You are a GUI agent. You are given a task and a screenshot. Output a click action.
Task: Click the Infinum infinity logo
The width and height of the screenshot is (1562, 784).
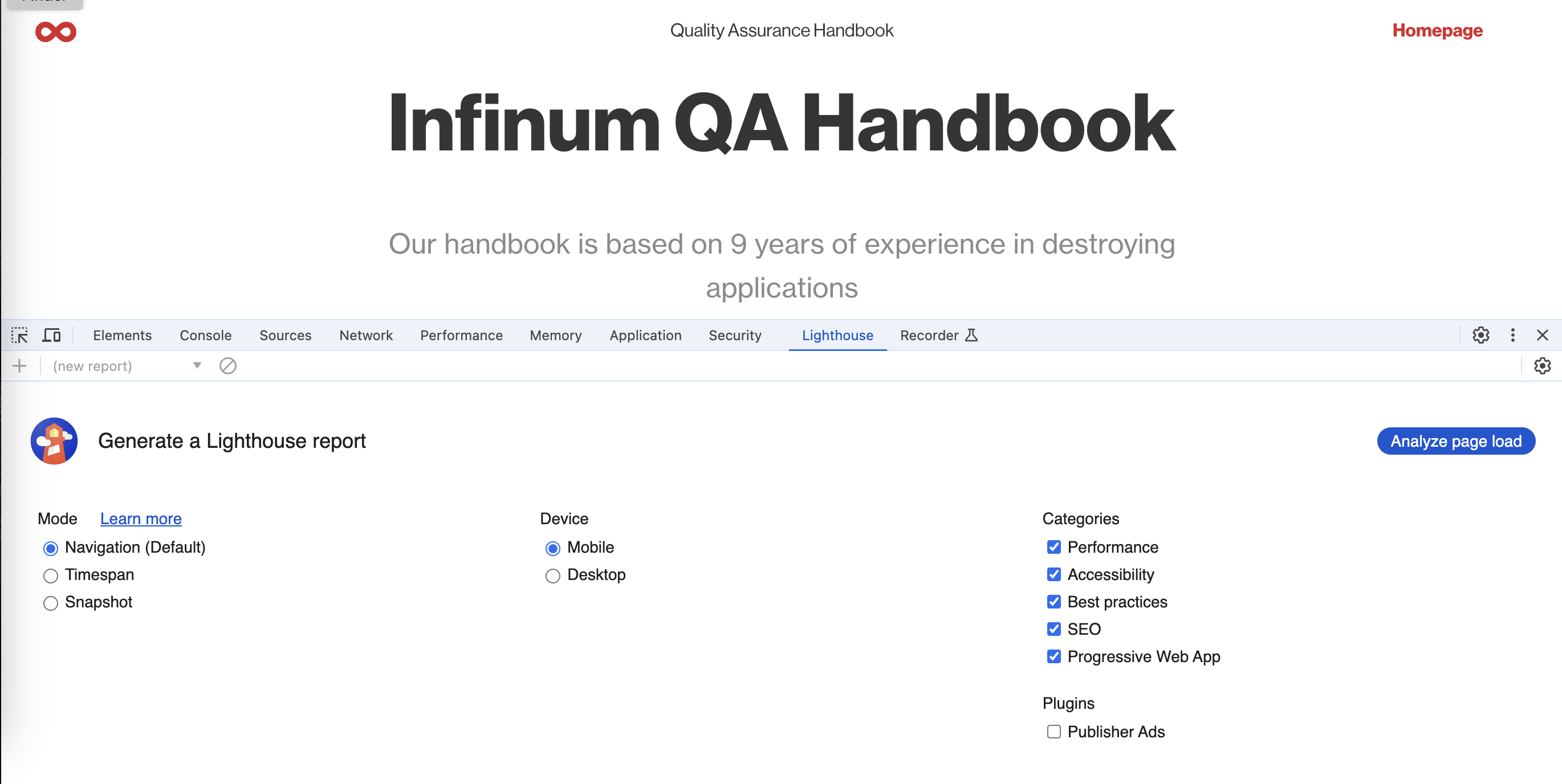coord(56,31)
